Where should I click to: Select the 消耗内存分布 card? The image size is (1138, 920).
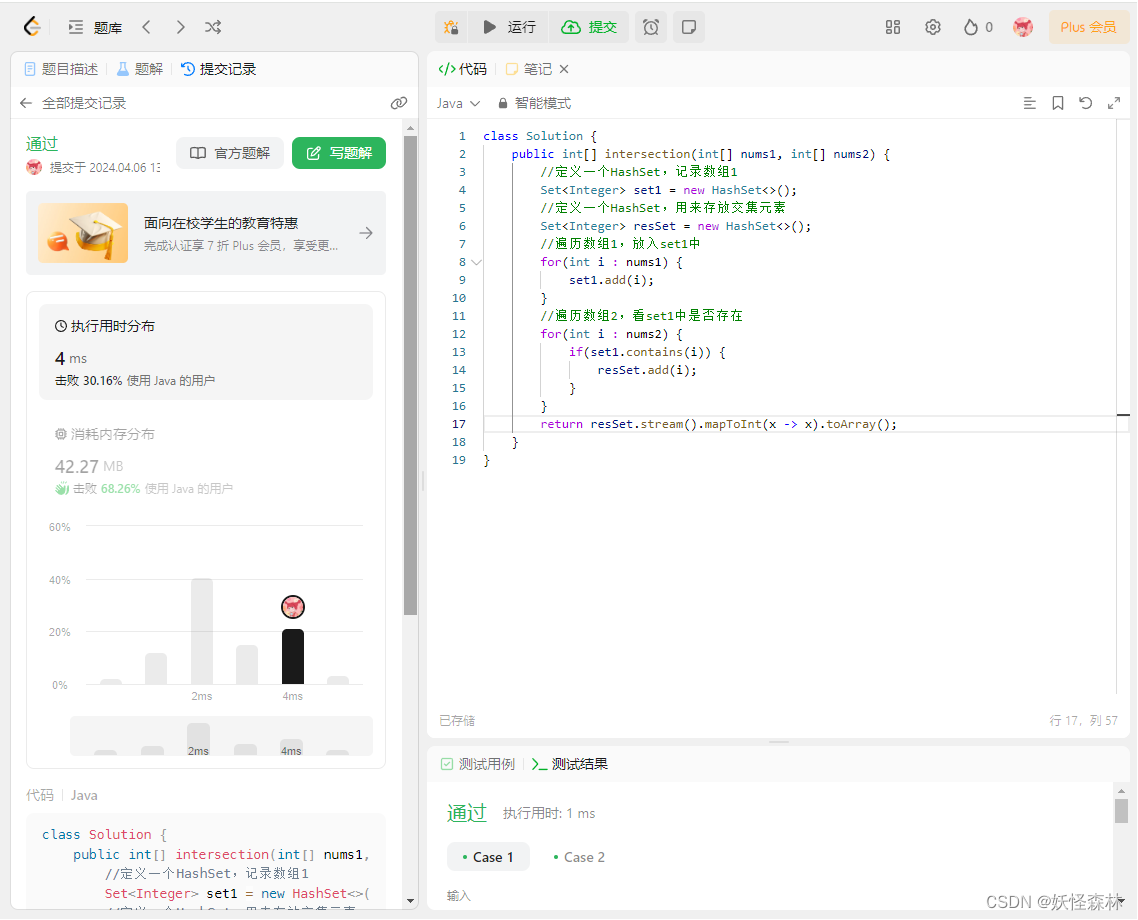pyautogui.click(x=206, y=461)
